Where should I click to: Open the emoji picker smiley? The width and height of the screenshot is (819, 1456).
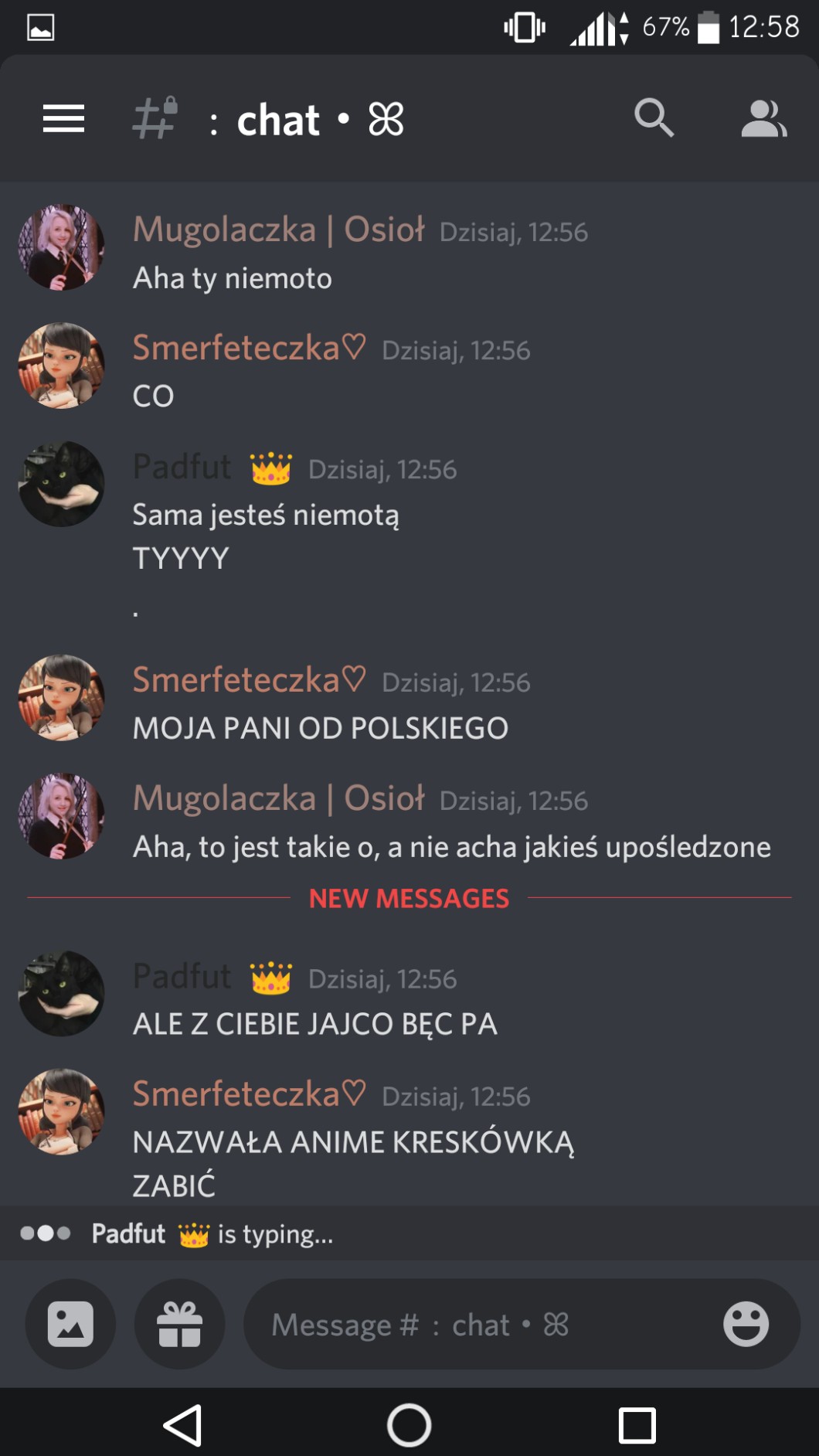click(746, 1324)
